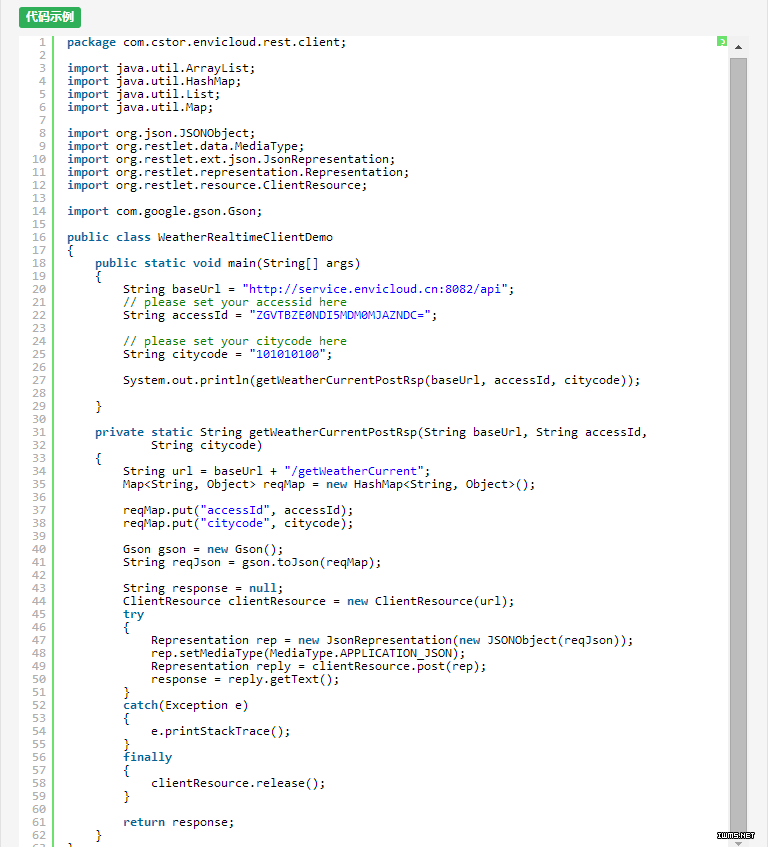Click the import java.util.Map line
The height and width of the screenshot is (847, 769).
(x=140, y=107)
